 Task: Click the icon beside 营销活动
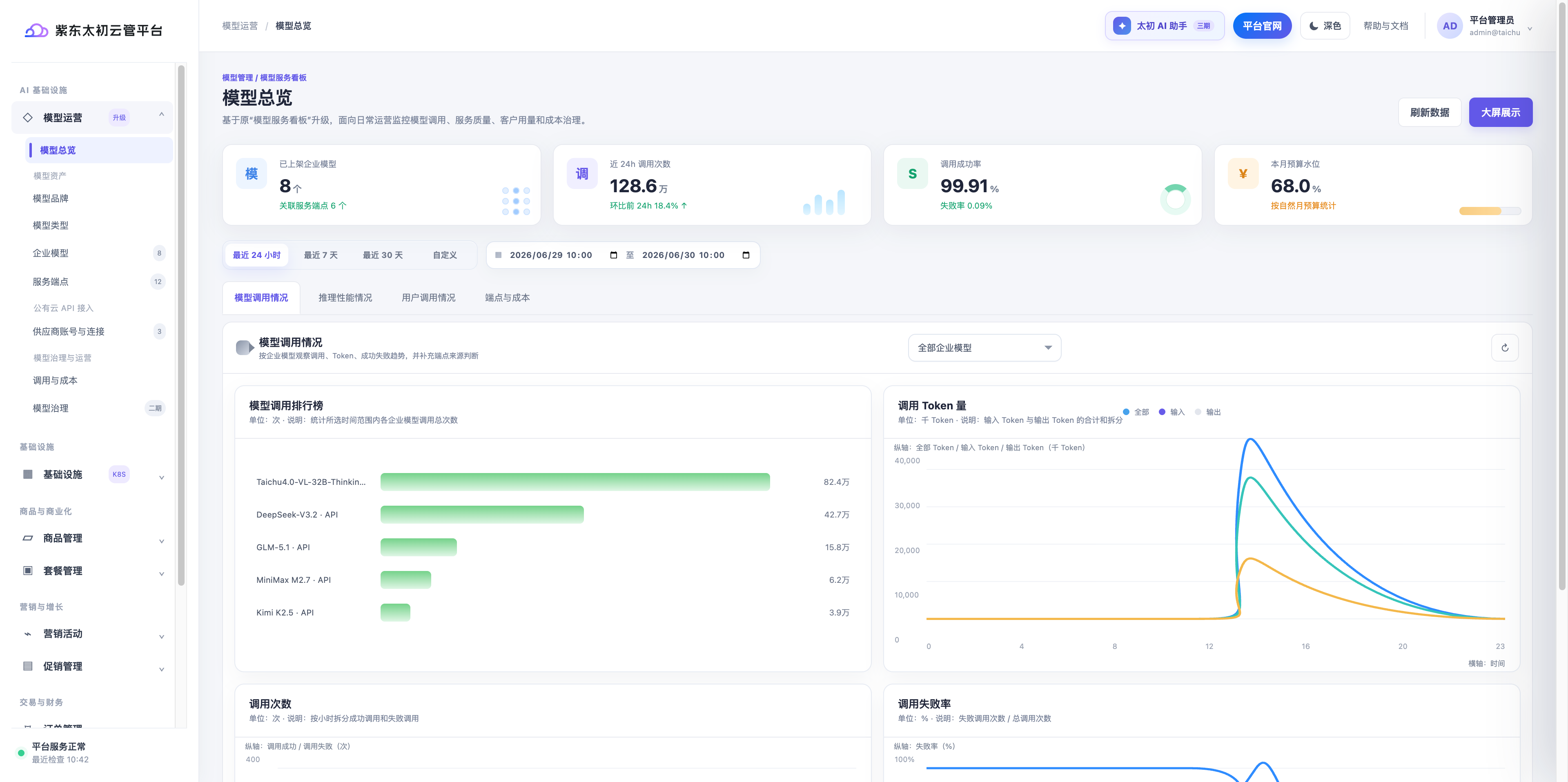[x=28, y=633]
